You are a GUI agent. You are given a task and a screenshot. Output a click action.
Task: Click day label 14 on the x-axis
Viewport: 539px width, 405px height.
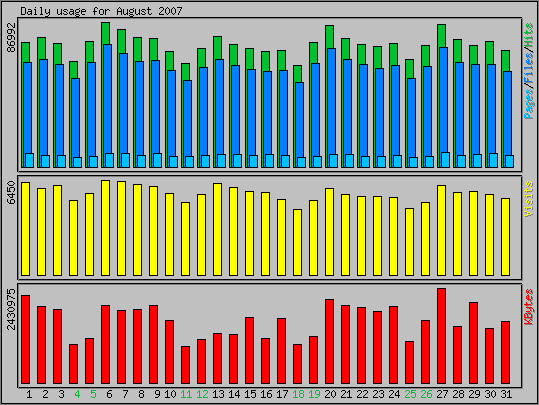coord(234,394)
